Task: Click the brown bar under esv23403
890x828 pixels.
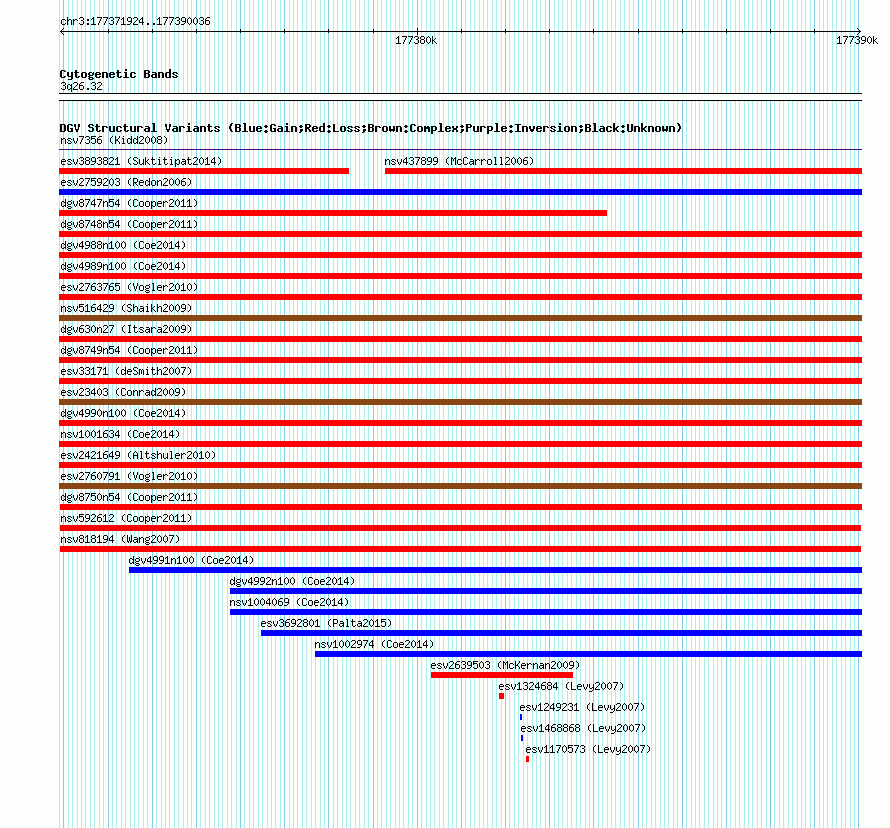Action: (461, 402)
